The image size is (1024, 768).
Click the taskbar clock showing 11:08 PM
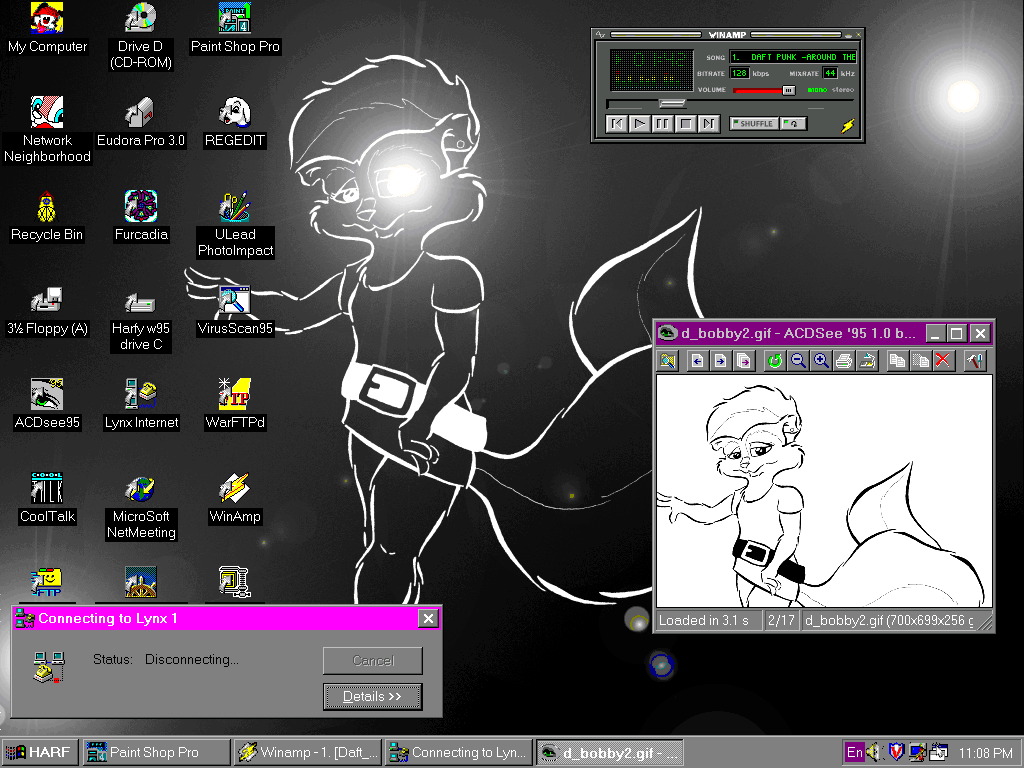[985, 753]
